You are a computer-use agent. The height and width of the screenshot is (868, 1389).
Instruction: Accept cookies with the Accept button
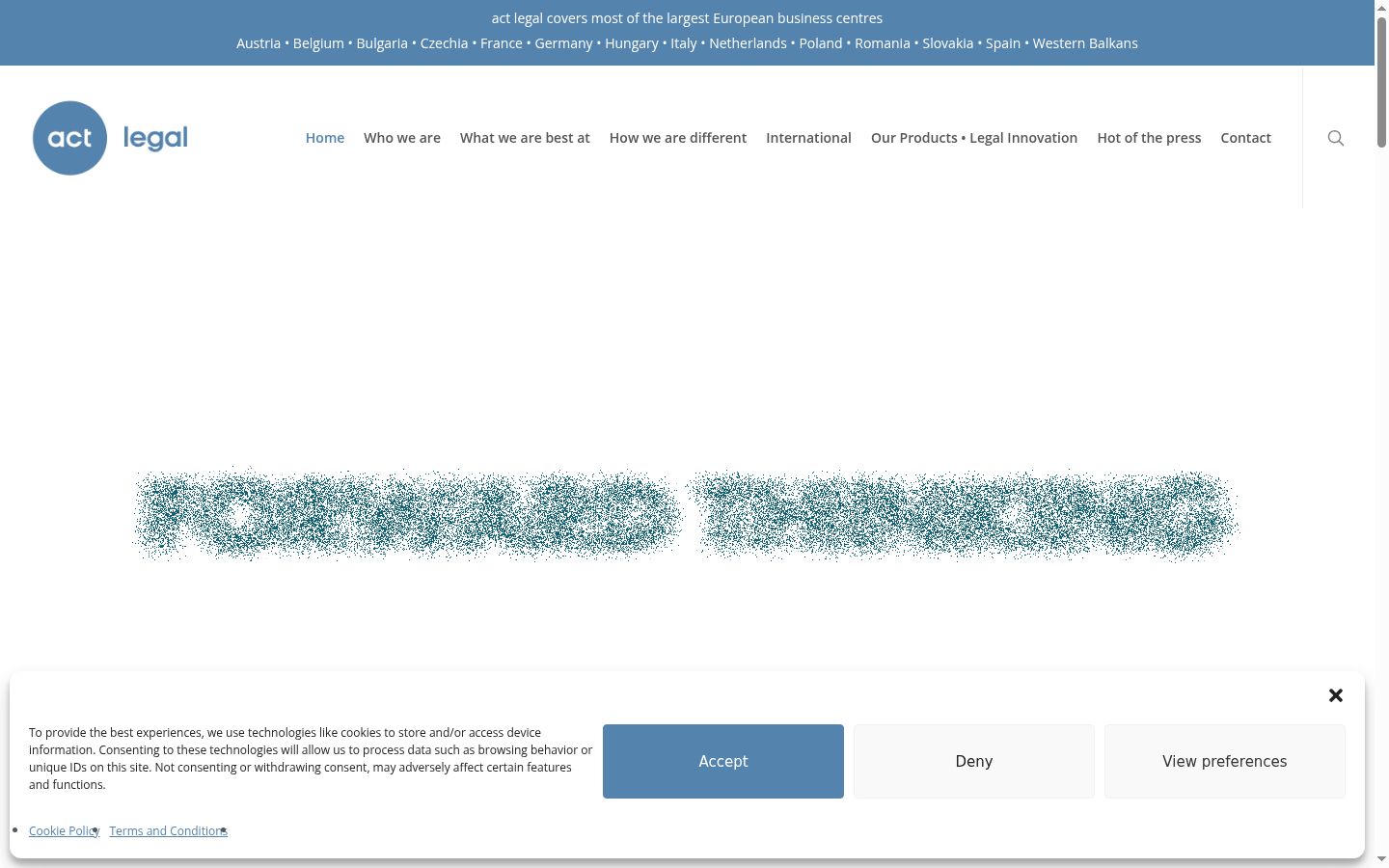pos(723,761)
